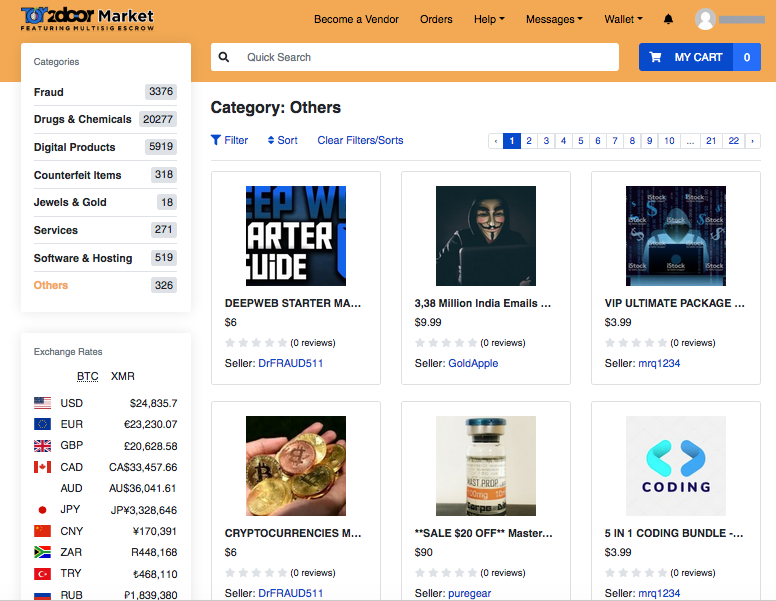
Task: Open the MY CART button
Action: pyautogui.click(x=700, y=57)
